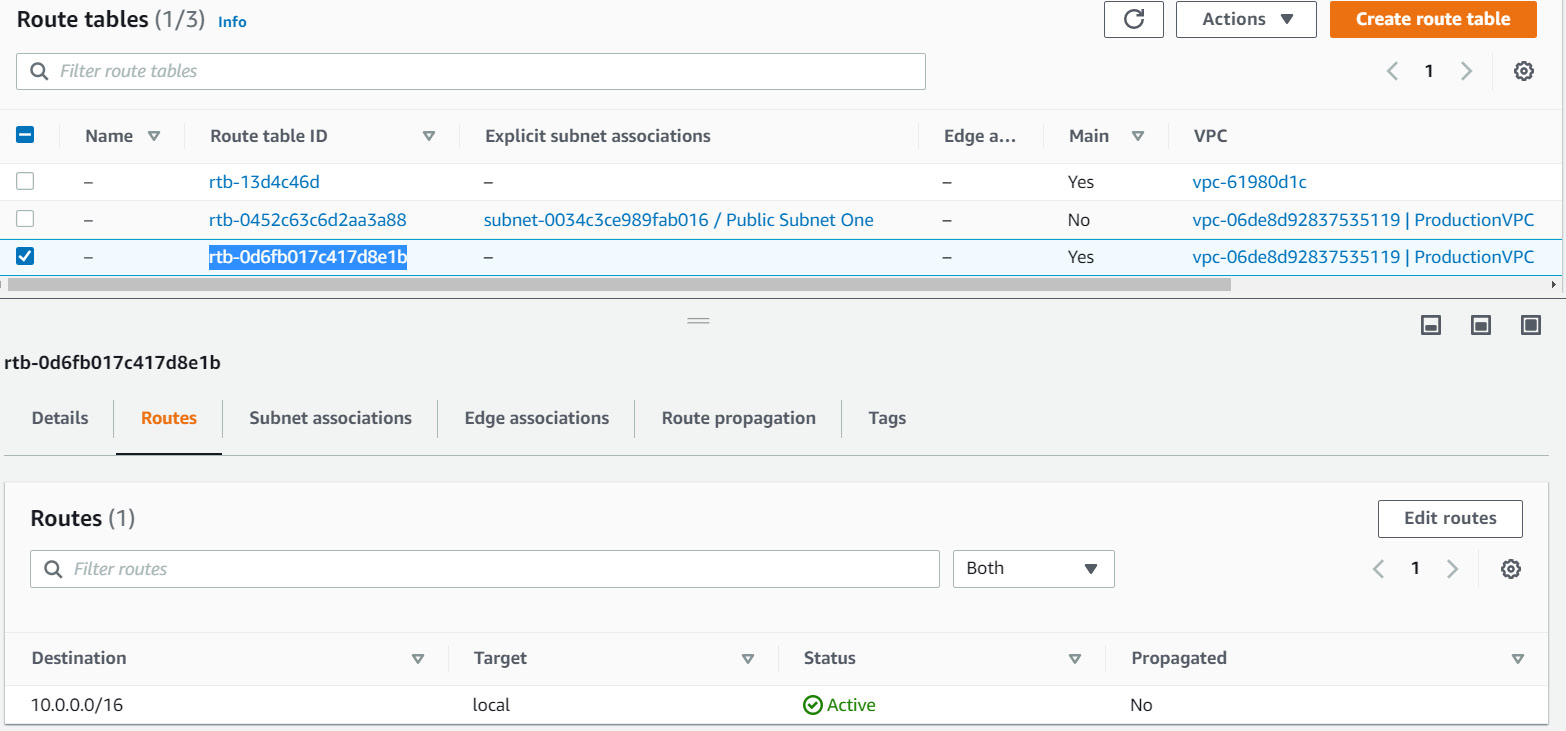Toggle select-all route tables checkbox
Image resolution: width=1566 pixels, height=731 pixels.
26,135
